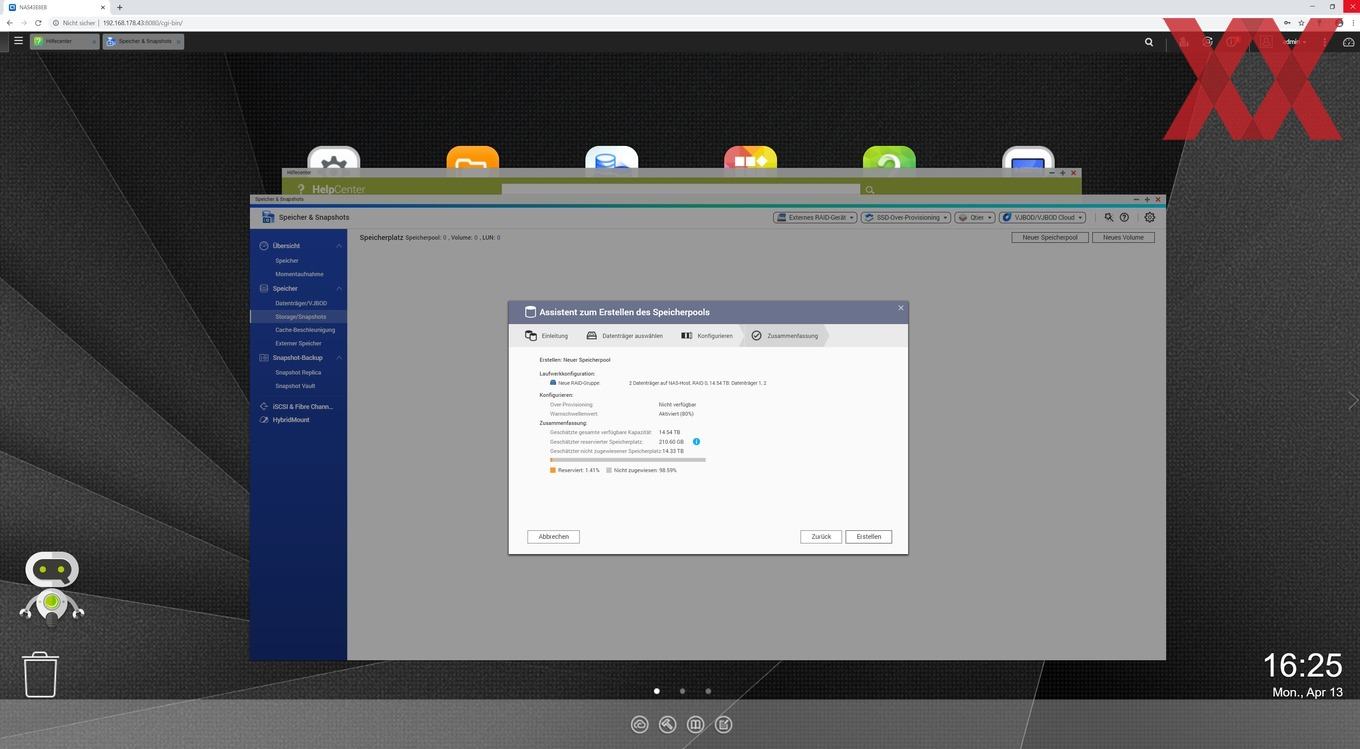1360x749 pixels.
Task: Click the myQNAPcloud icon in bottom dock
Action: (640, 724)
